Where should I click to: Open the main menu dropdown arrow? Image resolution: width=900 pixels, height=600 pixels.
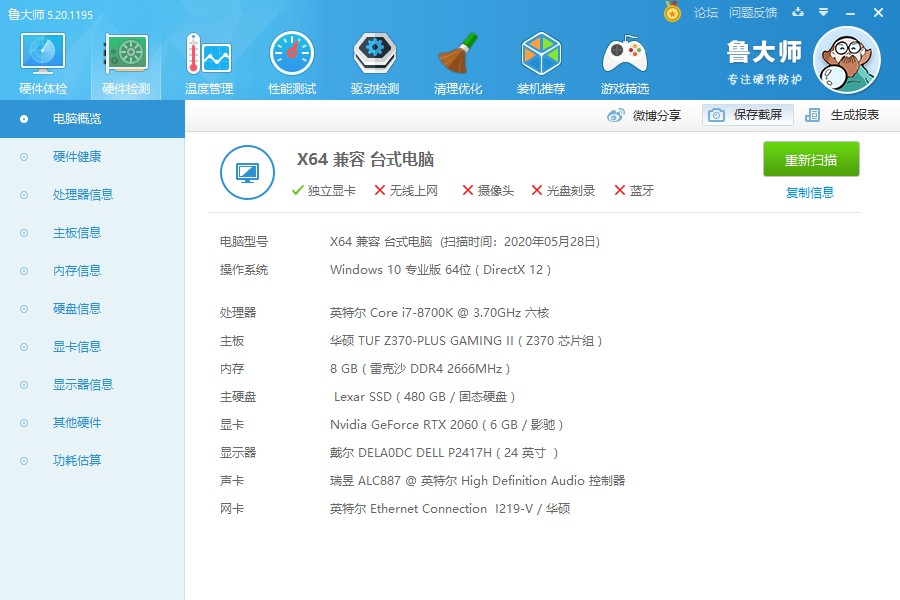tap(823, 13)
